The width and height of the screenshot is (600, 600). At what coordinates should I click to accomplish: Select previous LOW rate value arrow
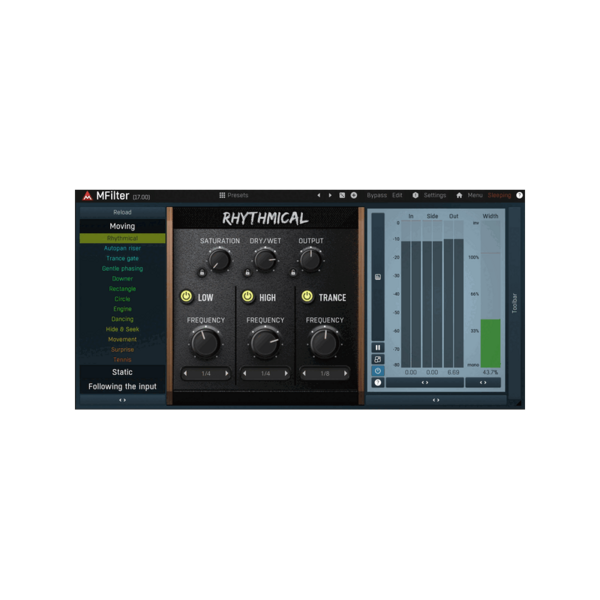[186, 373]
